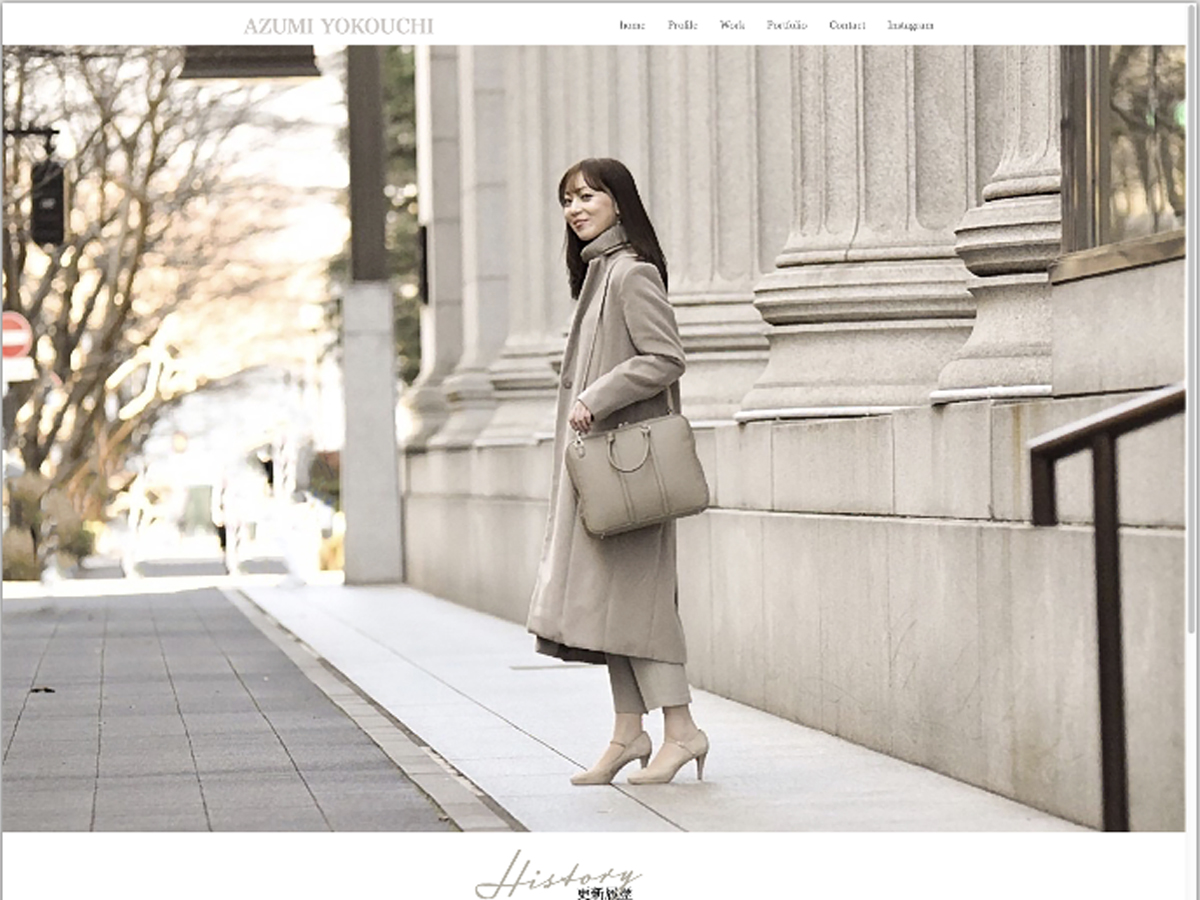1200x900 pixels.
Task: Open the Contact page link
Action: tap(847, 26)
